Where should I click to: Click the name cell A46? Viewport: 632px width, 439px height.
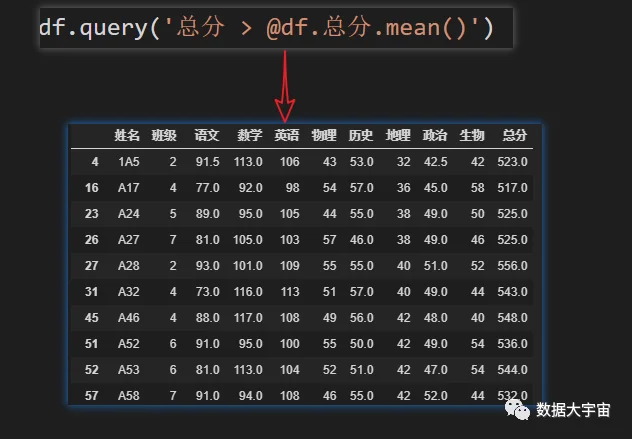click(129, 318)
